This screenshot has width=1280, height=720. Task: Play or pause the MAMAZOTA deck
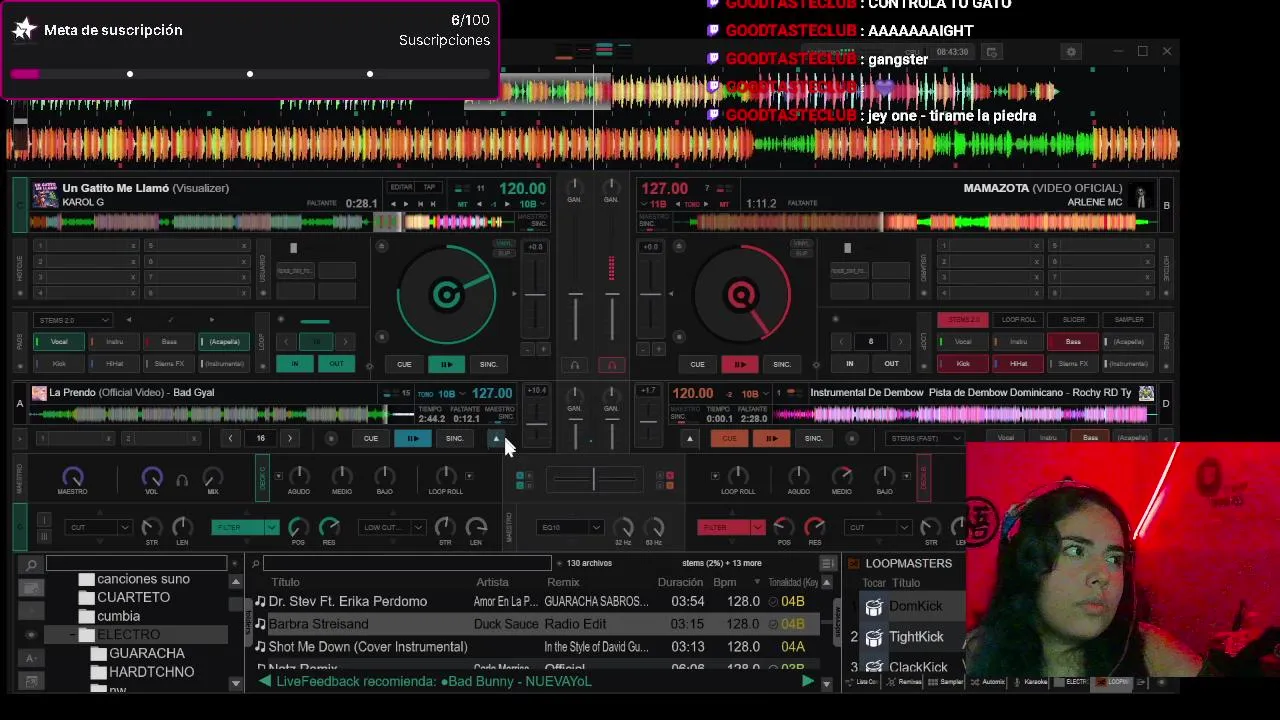[739, 364]
